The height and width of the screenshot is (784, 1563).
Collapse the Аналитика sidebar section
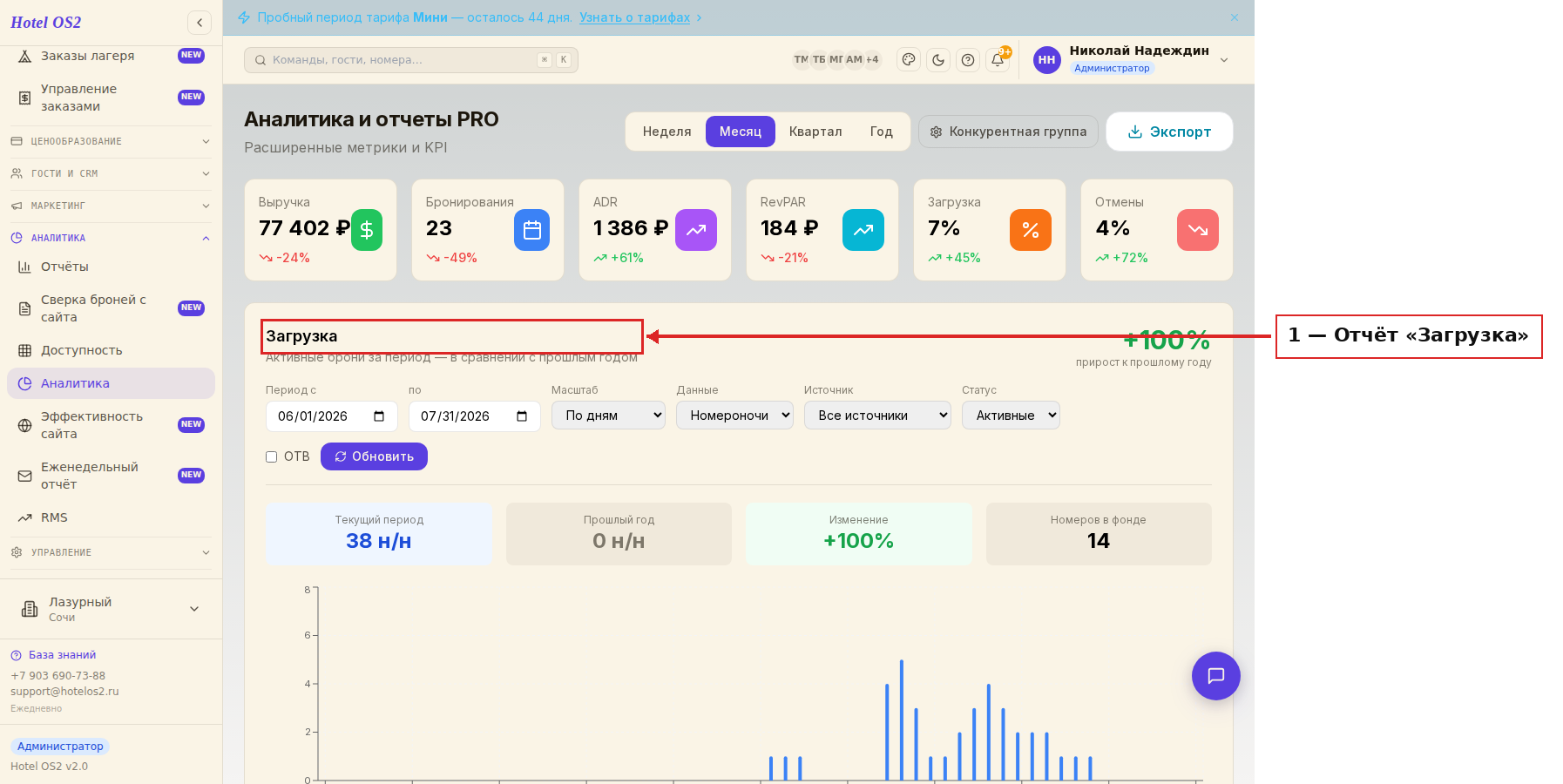tap(111, 238)
